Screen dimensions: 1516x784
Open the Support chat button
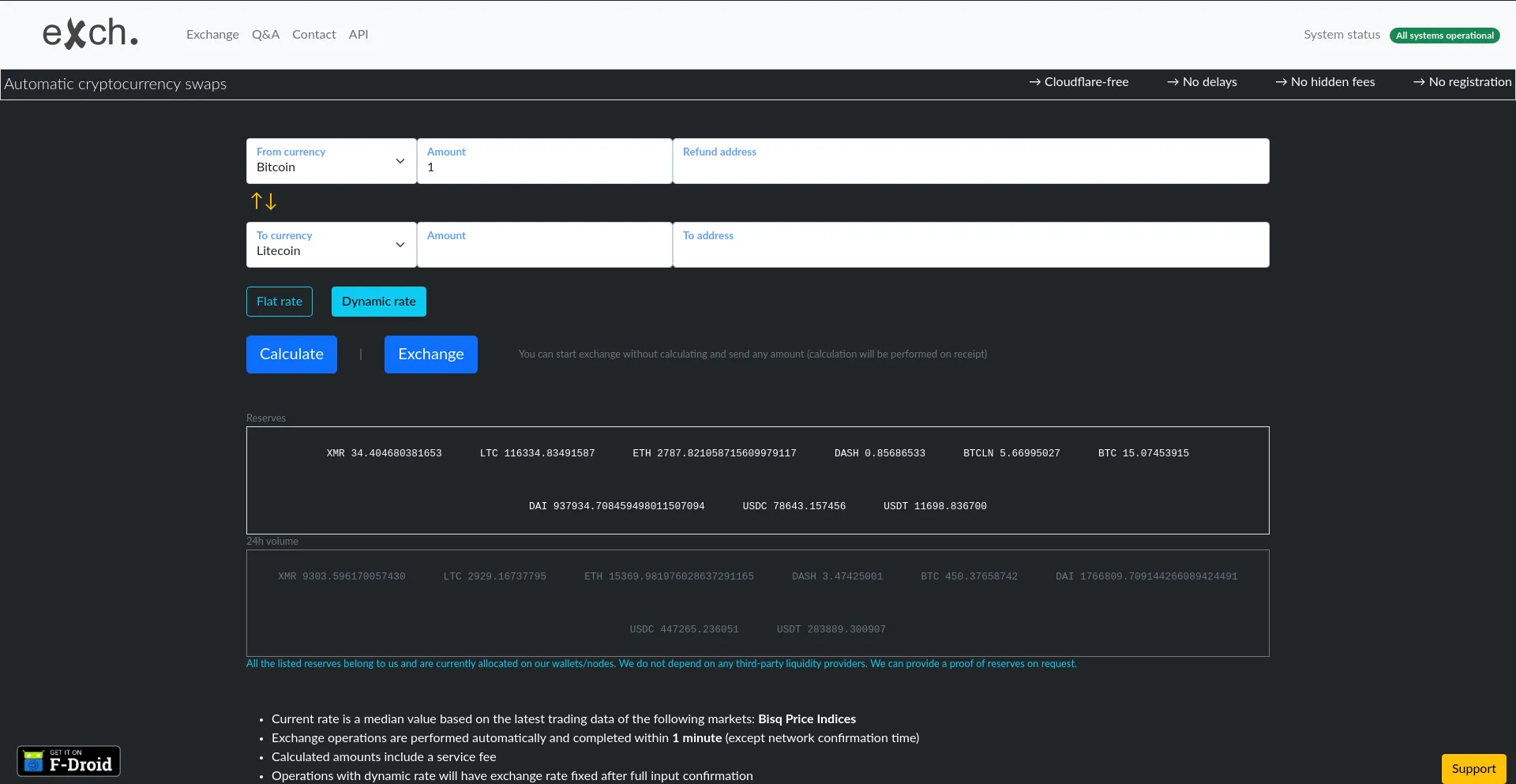point(1473,769)
